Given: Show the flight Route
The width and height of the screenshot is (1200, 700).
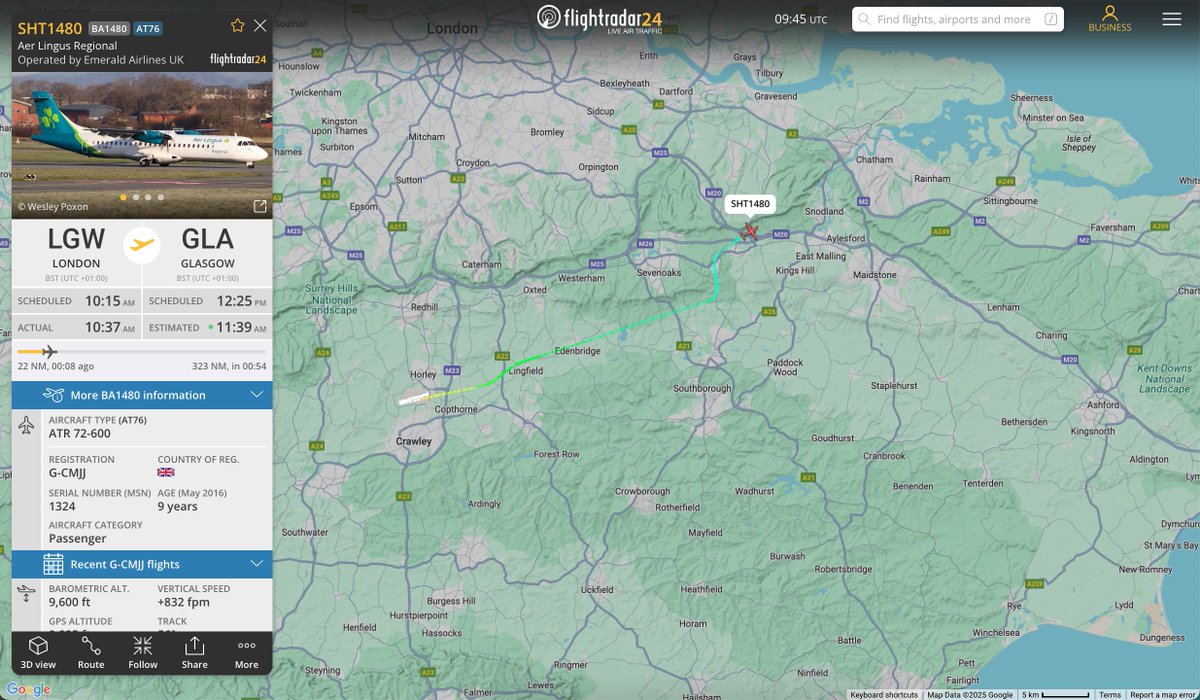Looking at the screenshot, I should coord(91,652).
